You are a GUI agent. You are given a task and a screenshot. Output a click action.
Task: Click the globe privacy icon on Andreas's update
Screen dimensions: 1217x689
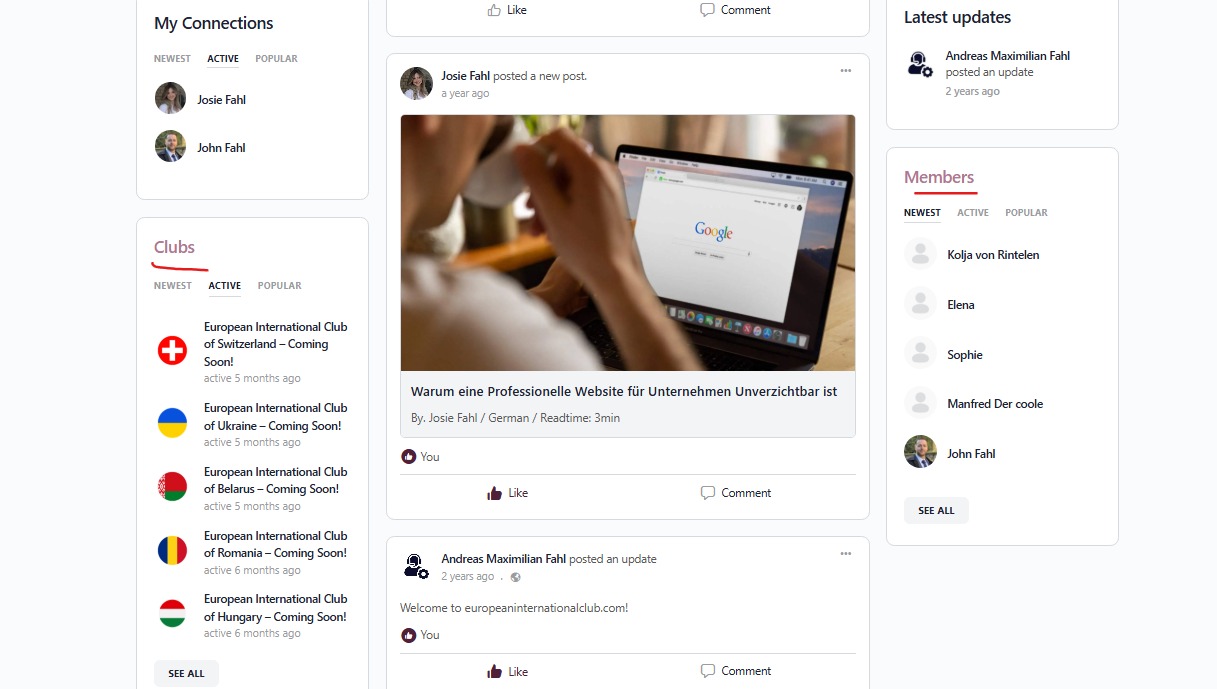click(515, 577)
